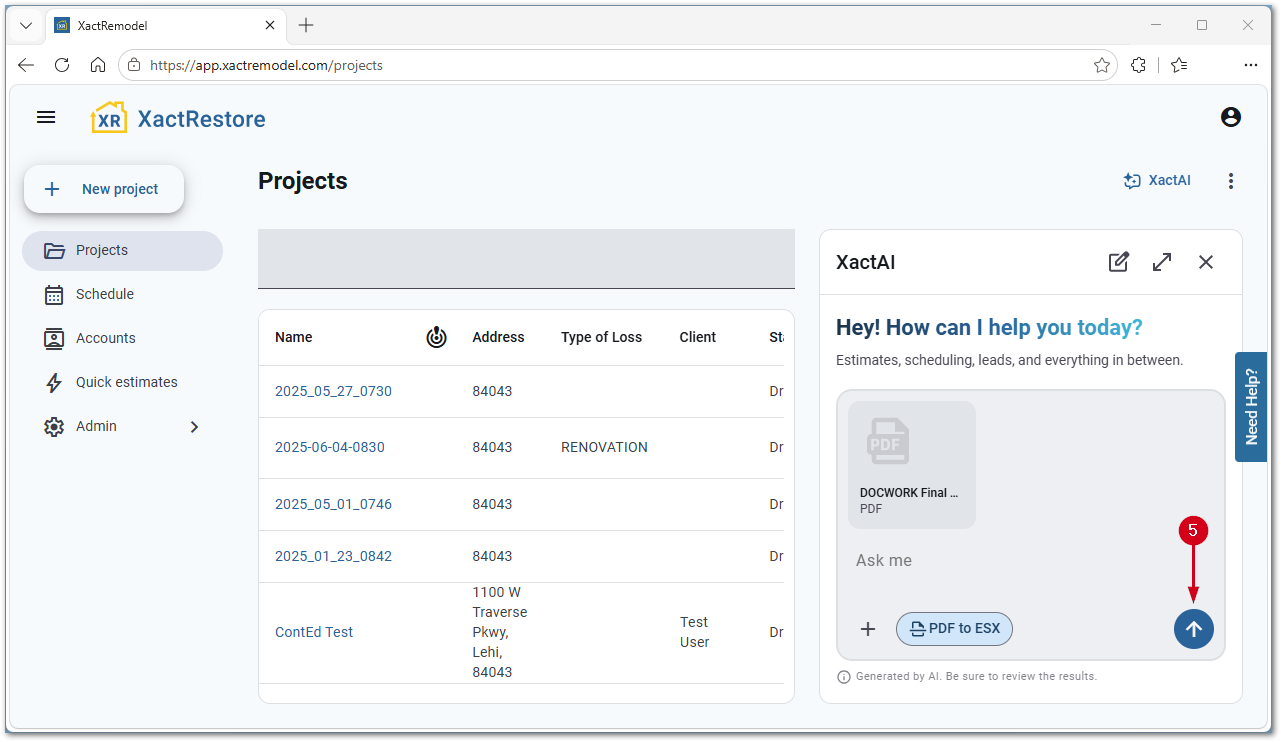
Task: Sort by the Name column header
Action: pyautogui.click(x=294, y=337)
